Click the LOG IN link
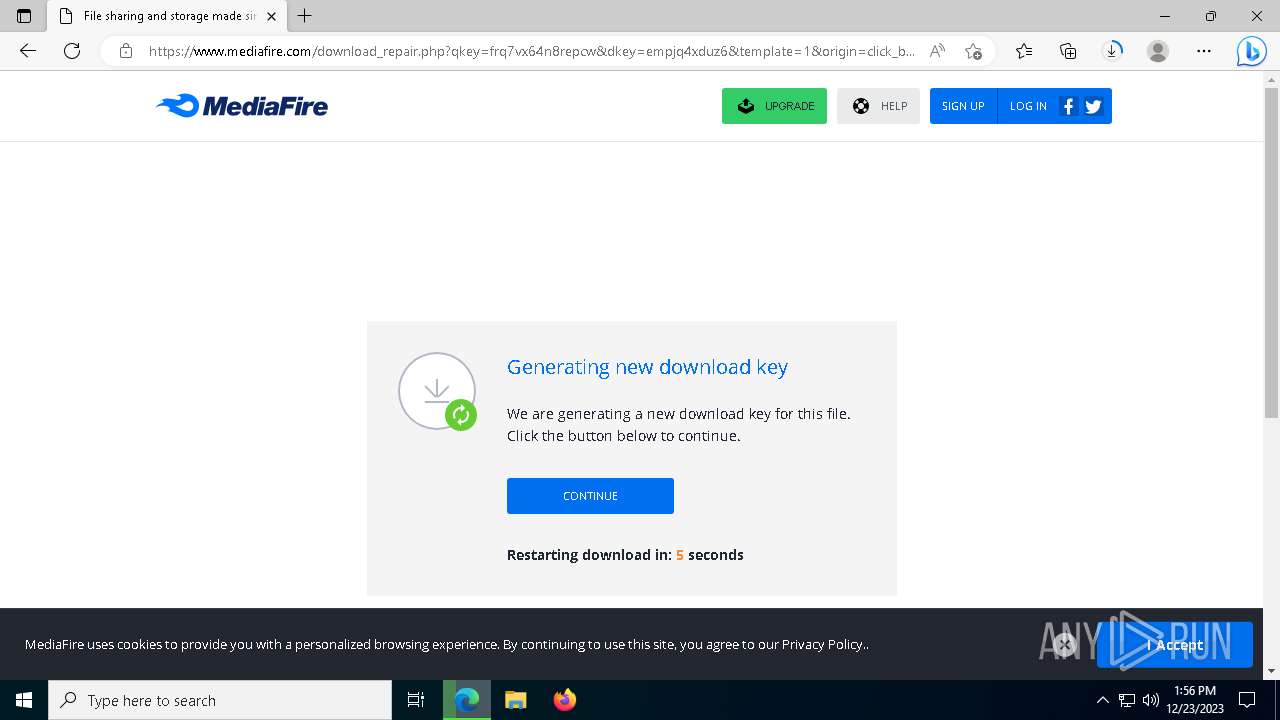1280x720 pixels. coord(1028,106)
